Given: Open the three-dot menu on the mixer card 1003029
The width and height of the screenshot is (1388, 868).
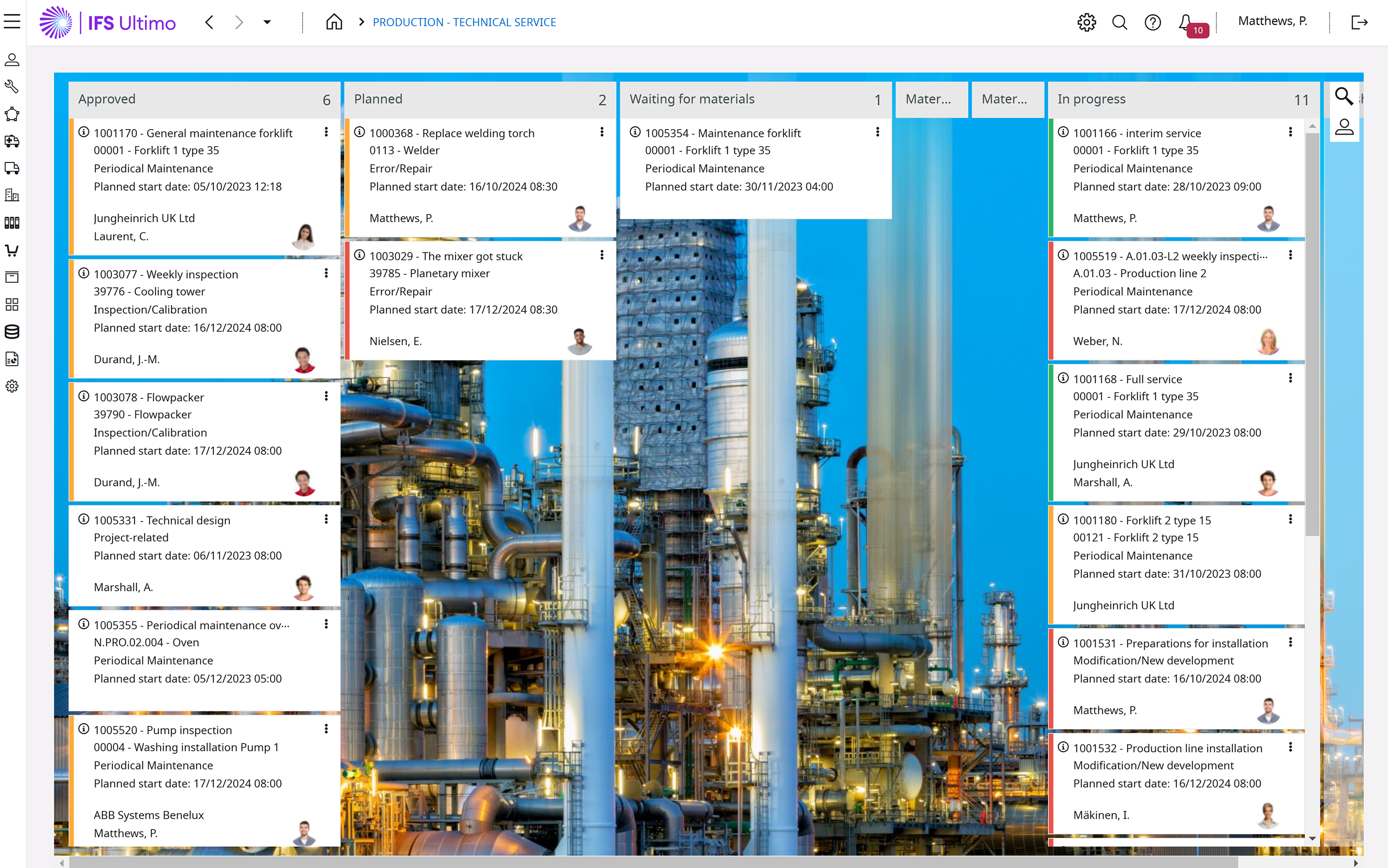Looking at the screenshot, I should pos(601,255).
